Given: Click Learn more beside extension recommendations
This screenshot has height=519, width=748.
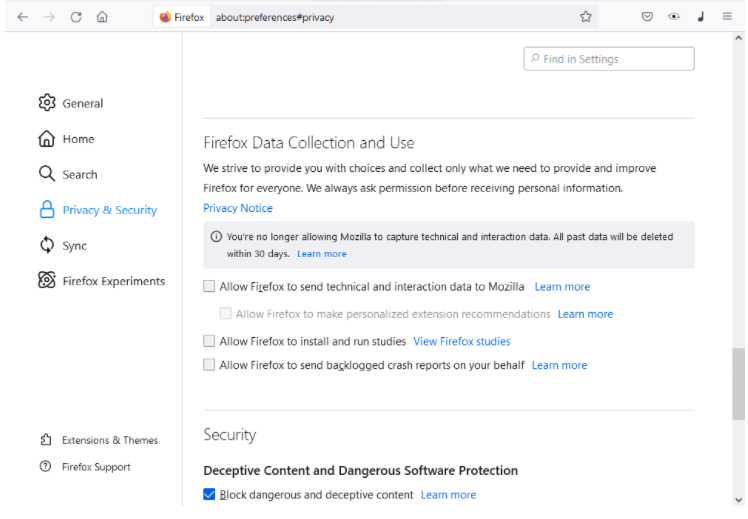Looking at the screenshot, I should pos(585,314).
